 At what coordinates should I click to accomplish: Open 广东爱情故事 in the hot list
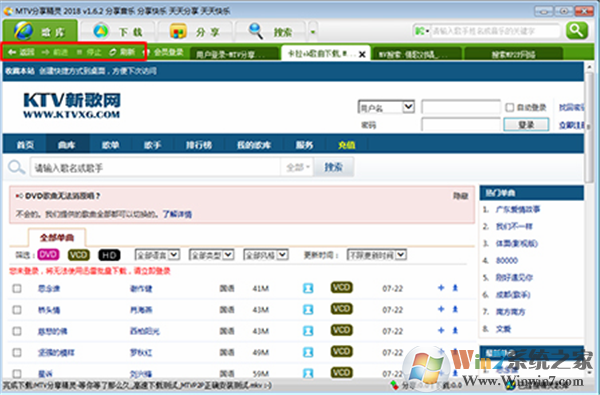(518, 209)
